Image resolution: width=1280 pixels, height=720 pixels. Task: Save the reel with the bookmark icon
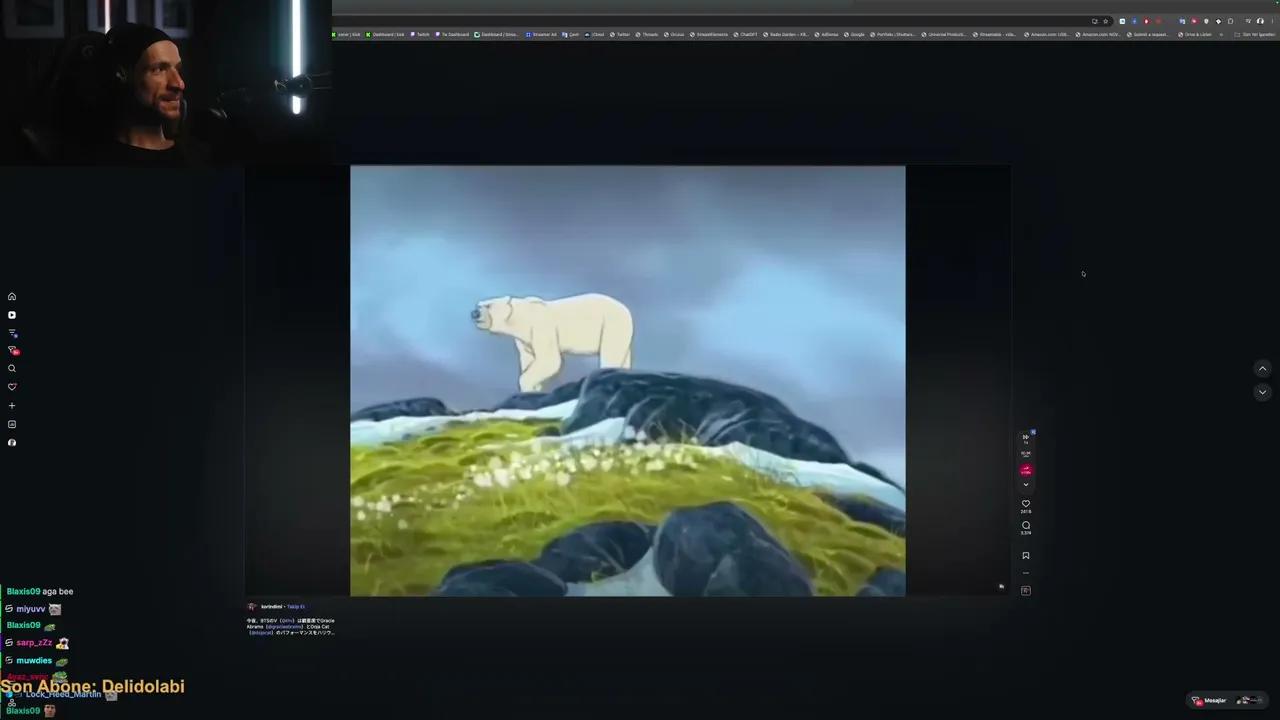click(x=1025, y=556)
